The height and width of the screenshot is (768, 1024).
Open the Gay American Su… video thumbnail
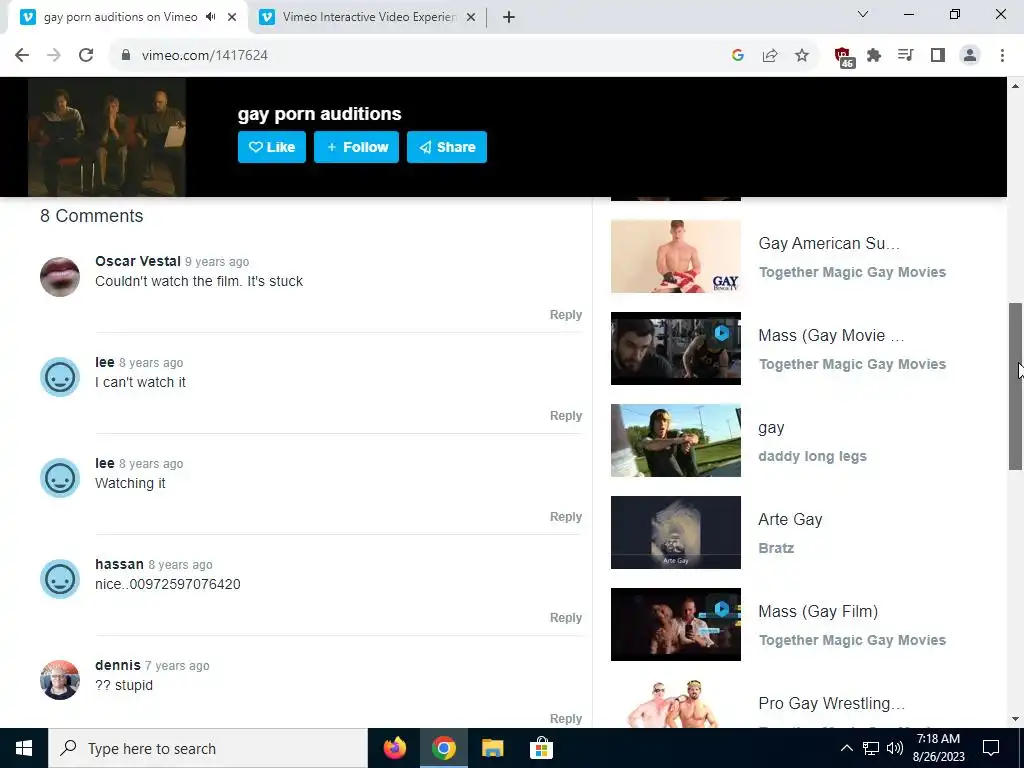point(676,257)
